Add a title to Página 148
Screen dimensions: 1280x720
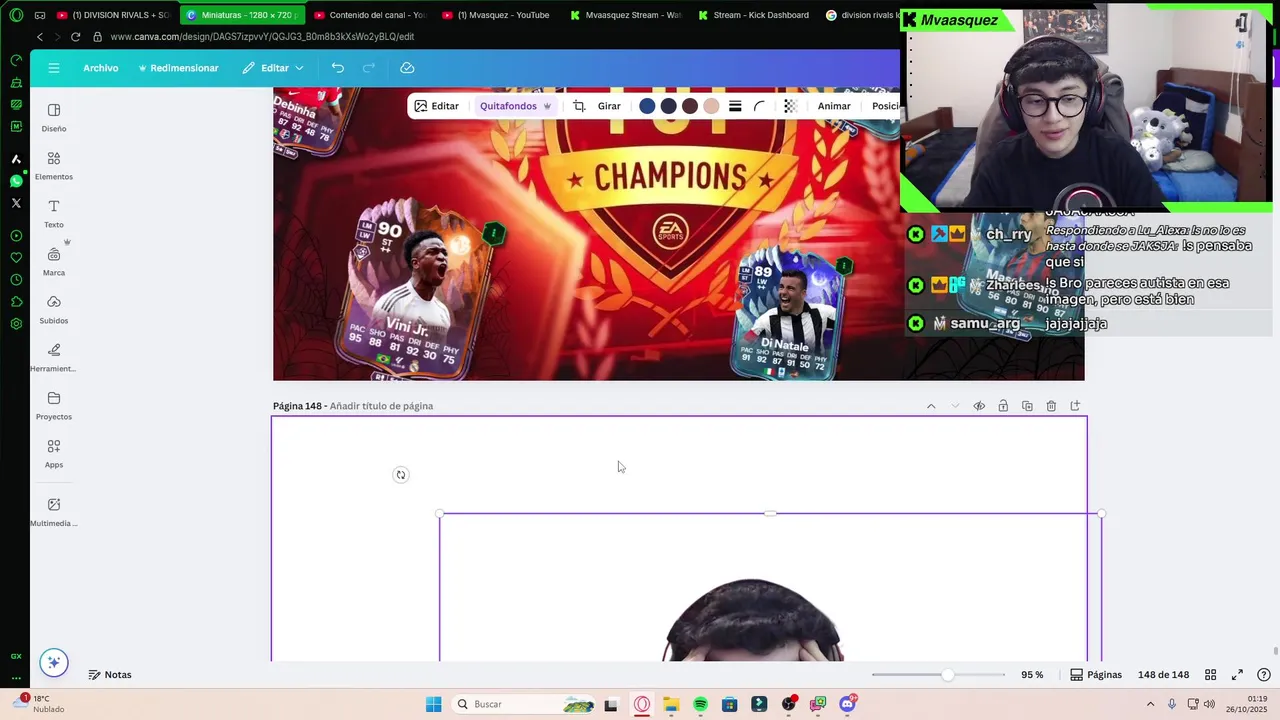pyautogui.click(x=381, y=406)
